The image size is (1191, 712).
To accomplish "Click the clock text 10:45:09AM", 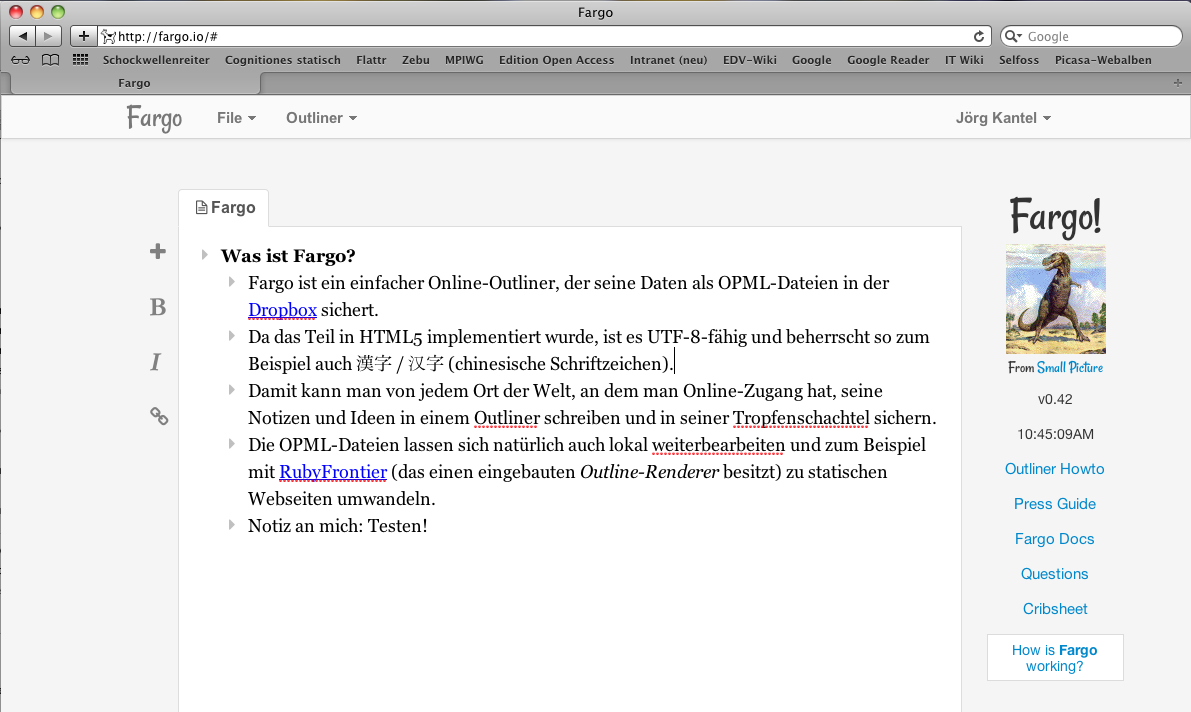I will 1055,434.
